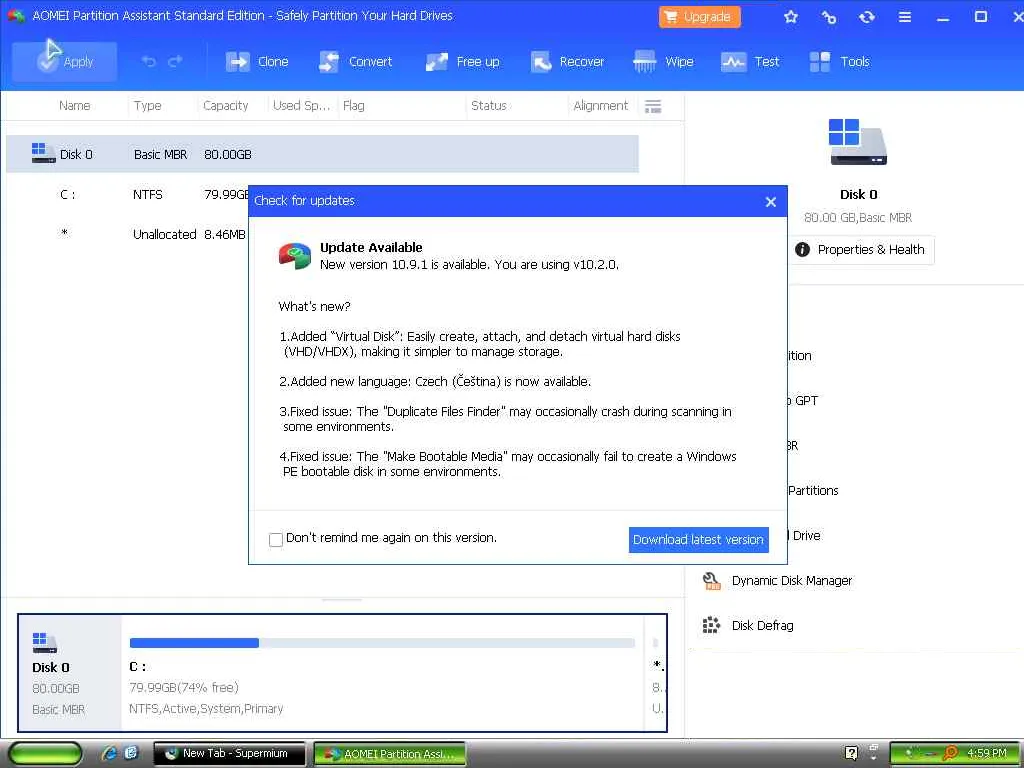Click the AOMEI logo in update dialog
Screen dimensions: 1024x768
295,256
